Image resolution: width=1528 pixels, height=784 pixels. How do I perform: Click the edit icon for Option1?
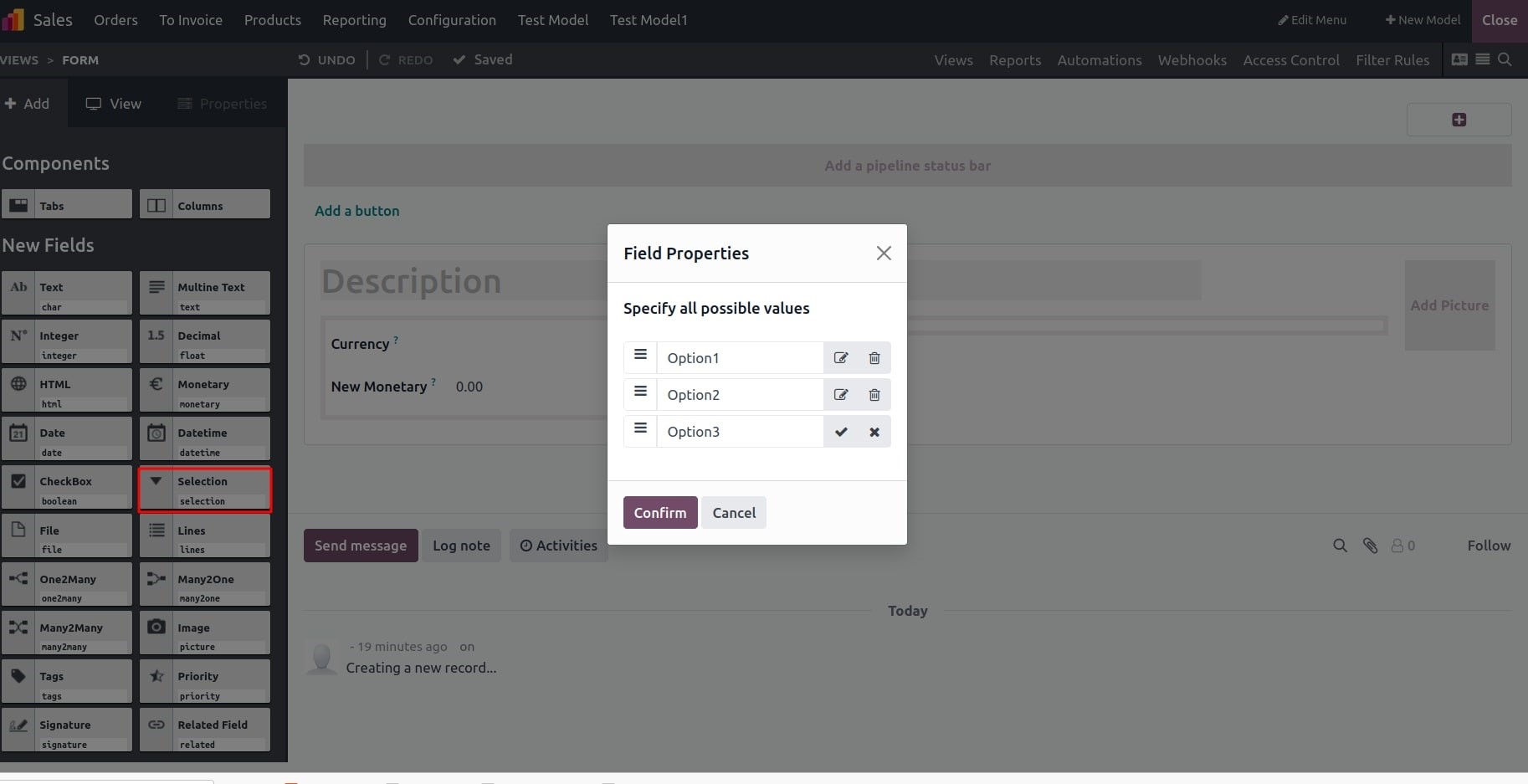841,358
